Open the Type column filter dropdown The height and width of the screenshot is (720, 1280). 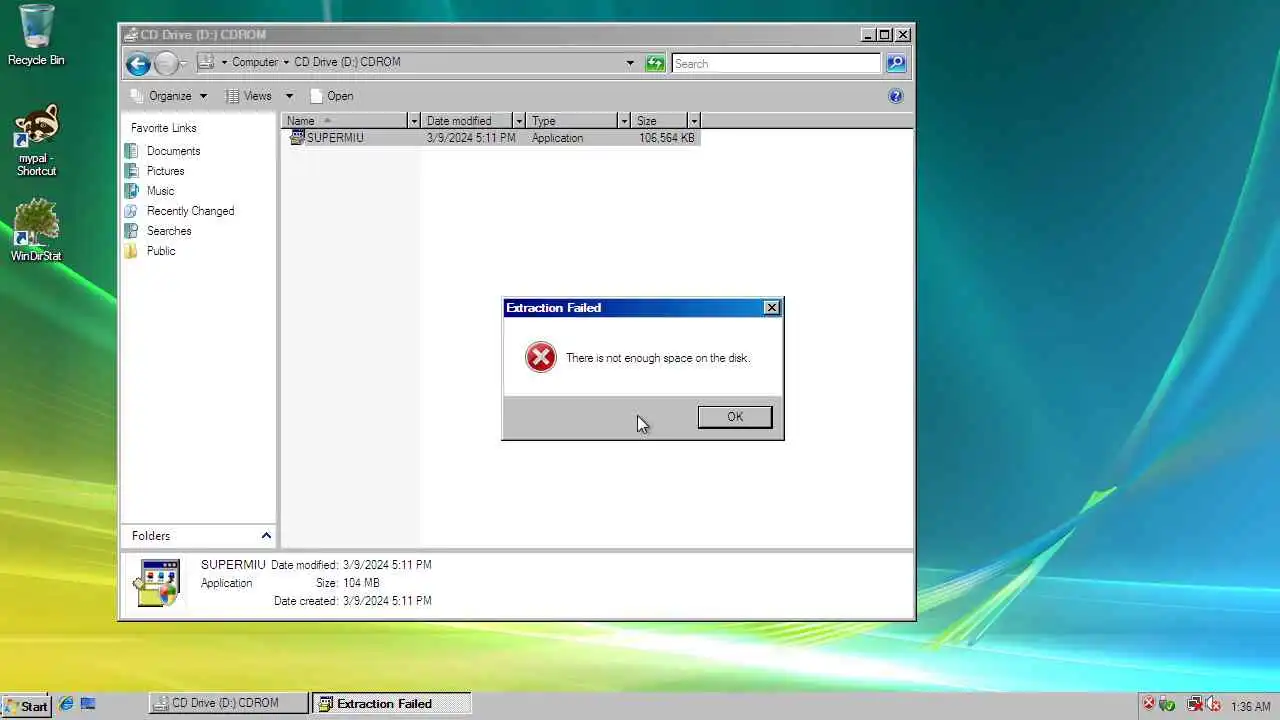click(624, 121)
